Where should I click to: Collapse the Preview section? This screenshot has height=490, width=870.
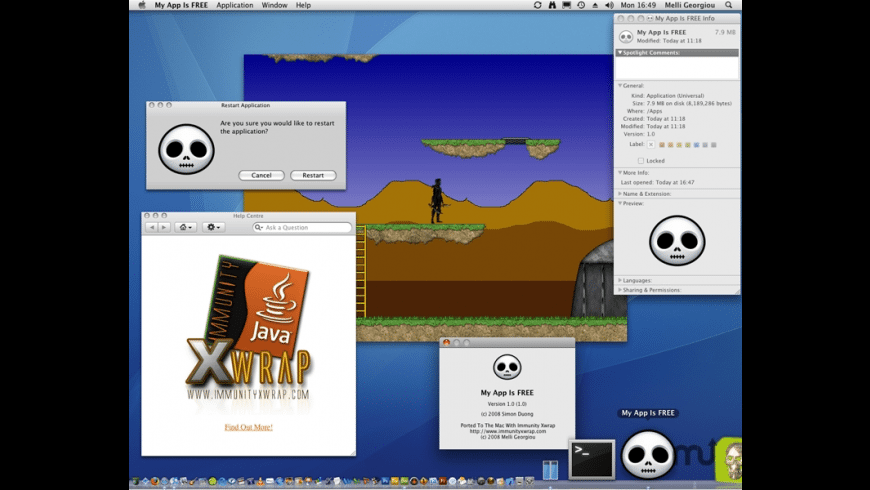620,203
